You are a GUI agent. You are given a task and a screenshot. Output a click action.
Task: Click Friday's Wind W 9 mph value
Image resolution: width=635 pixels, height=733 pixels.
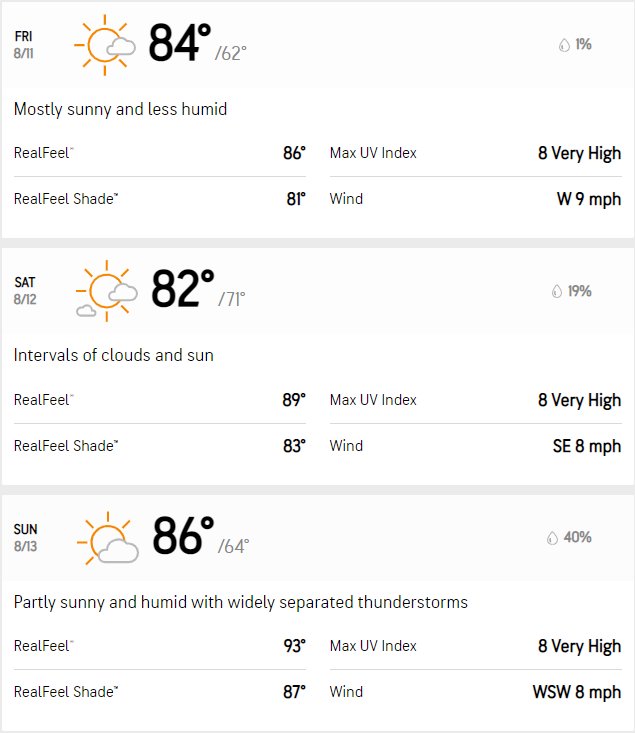[x=589, y=199]
